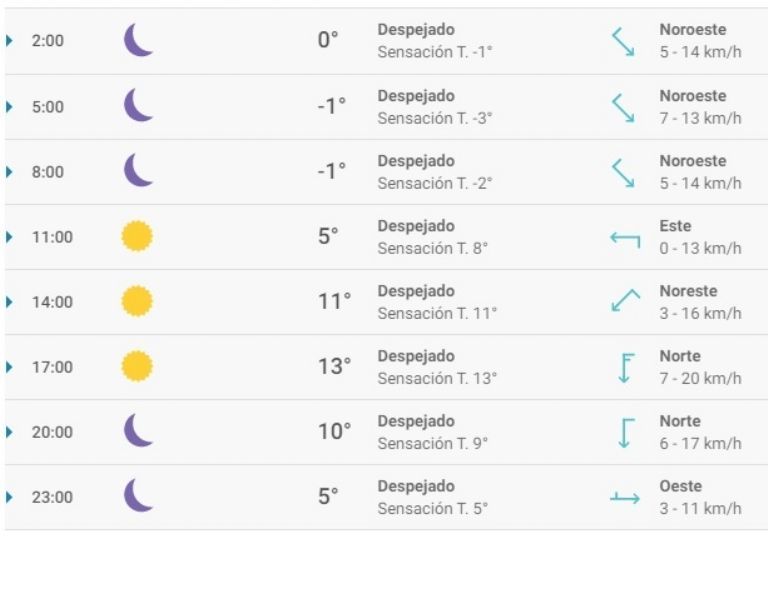Expand the 8:00 hourly details triangle
The image size is (768, 598).
pos(10,172)
